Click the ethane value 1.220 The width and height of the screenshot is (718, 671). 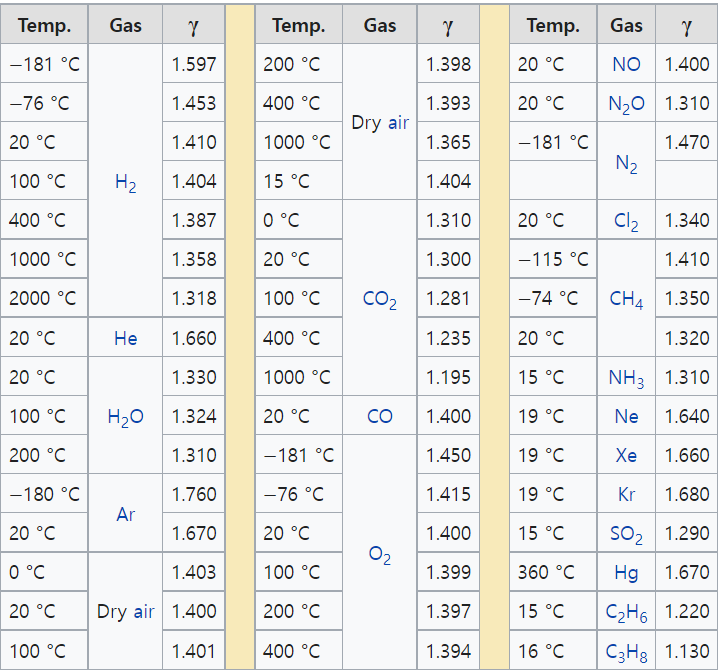click(x=686, y=611)
